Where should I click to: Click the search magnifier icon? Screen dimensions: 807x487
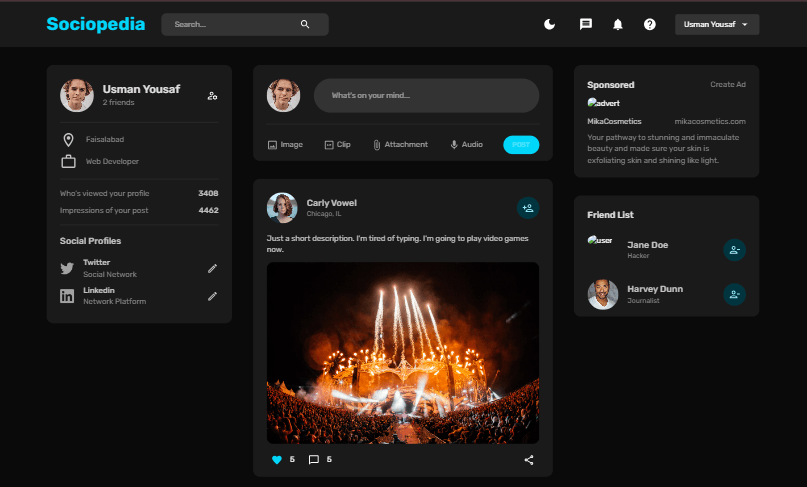point(305,24)
